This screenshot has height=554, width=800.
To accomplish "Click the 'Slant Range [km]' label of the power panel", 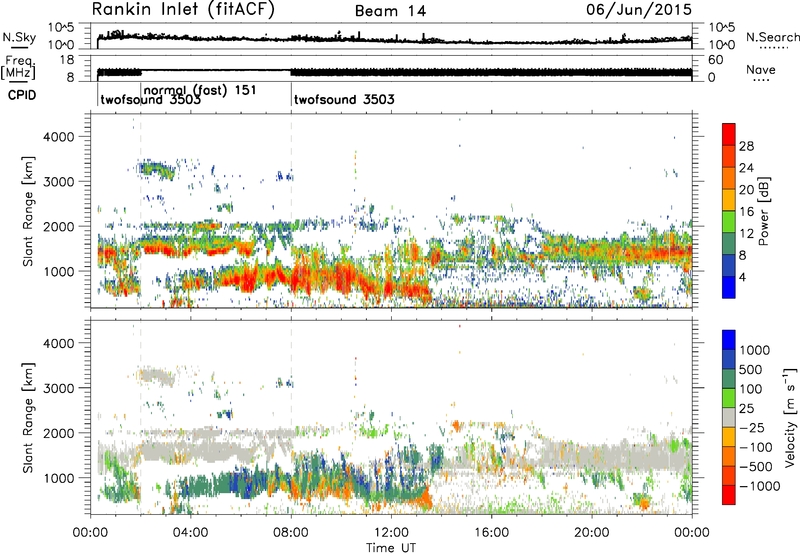I will click(28, 211).
